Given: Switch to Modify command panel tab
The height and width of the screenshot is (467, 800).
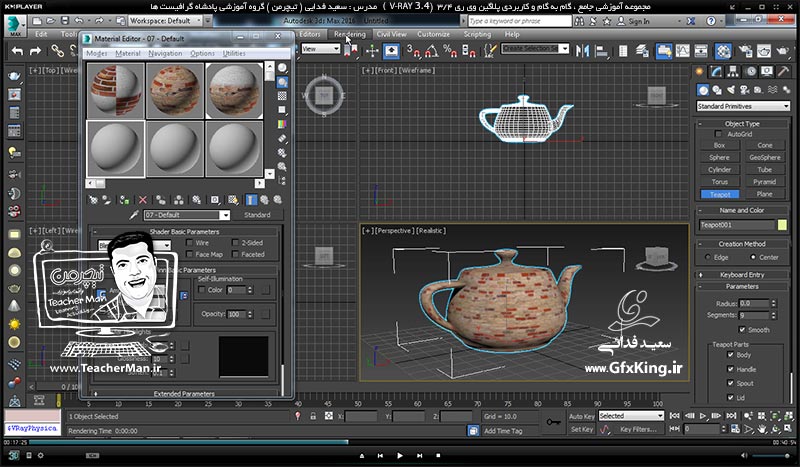Looking at the screenshot, I should tap(716, 71).
